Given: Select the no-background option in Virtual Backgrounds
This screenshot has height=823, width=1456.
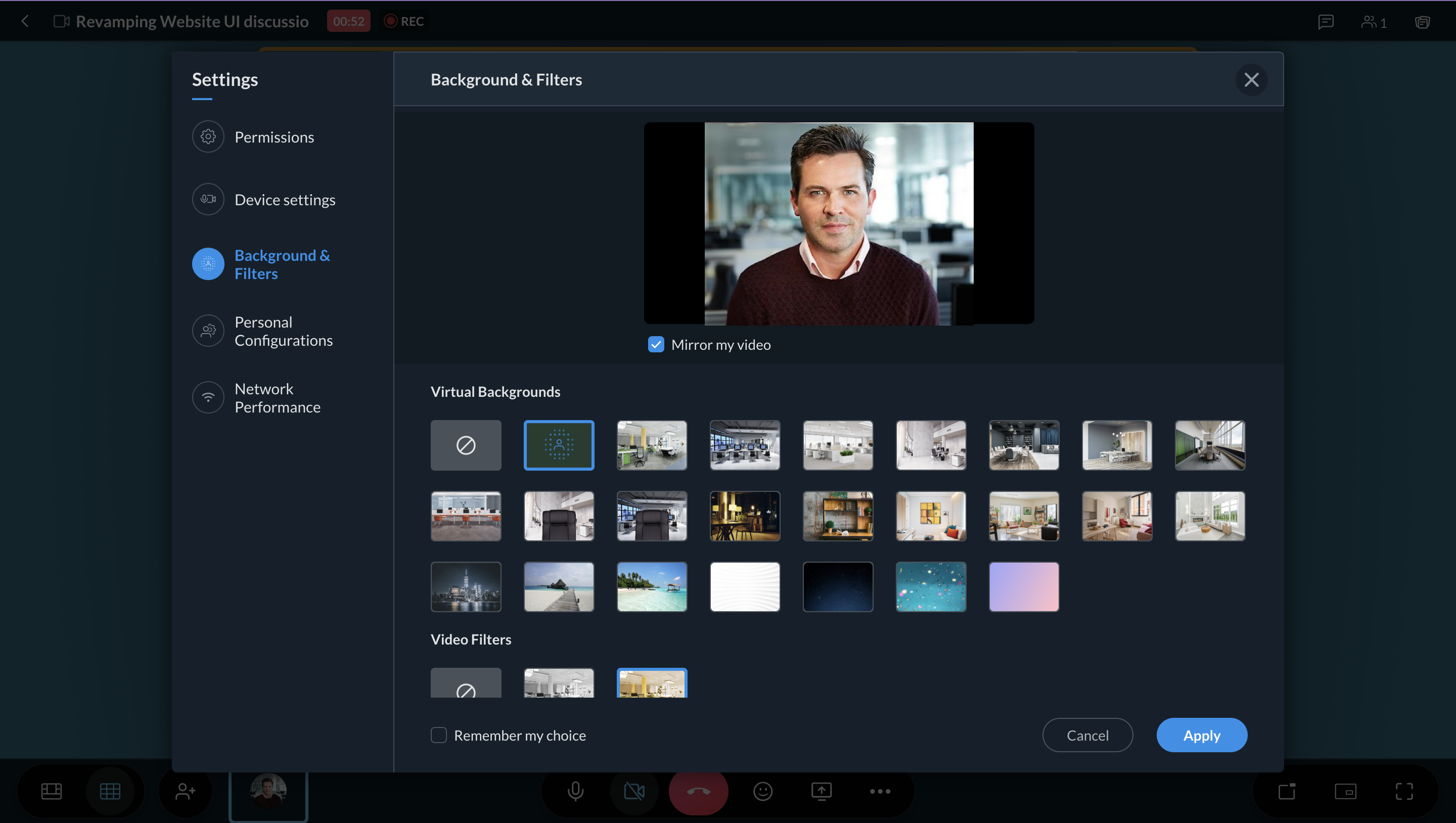Looking at the screenshot, I should coord(466,445).
